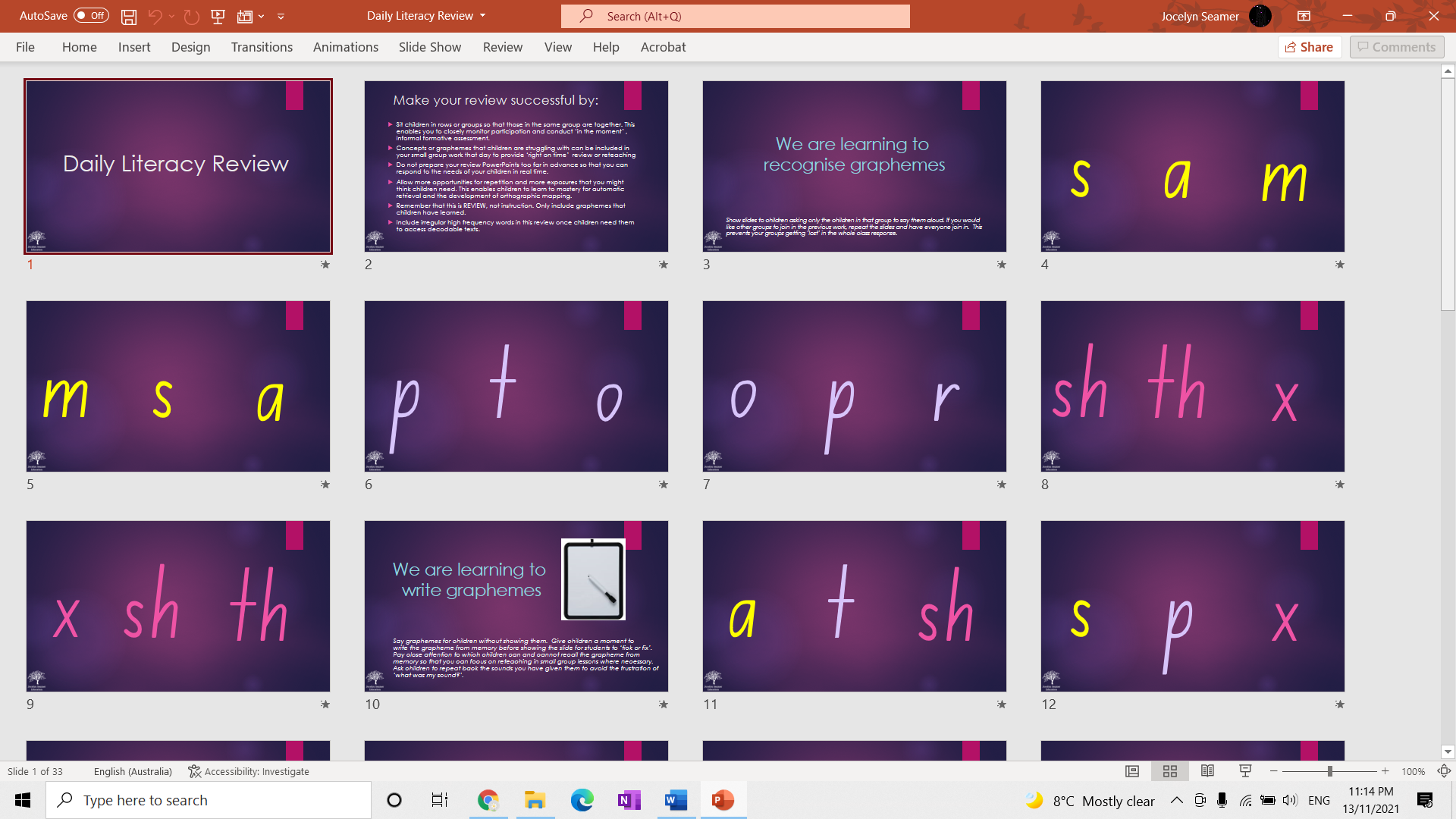The height and width of the screenshot is (819, 1456).
Task: Click the slide layout quick access icon
Action: pos(244,16)
